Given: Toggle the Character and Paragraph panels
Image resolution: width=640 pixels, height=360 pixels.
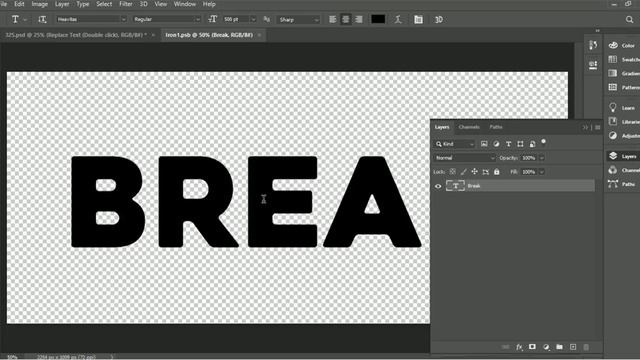Looking at the screenshot, I should pos(418,19).
